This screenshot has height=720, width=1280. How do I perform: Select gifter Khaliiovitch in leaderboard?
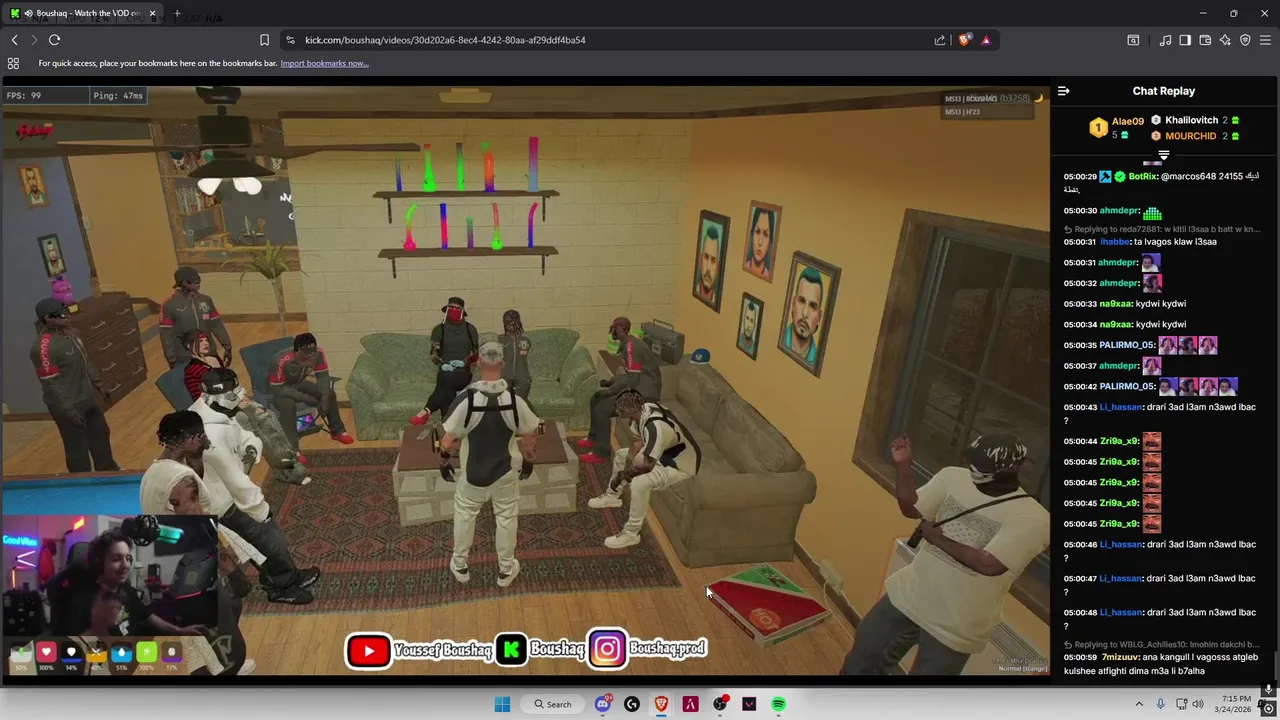click(1191, 120)
